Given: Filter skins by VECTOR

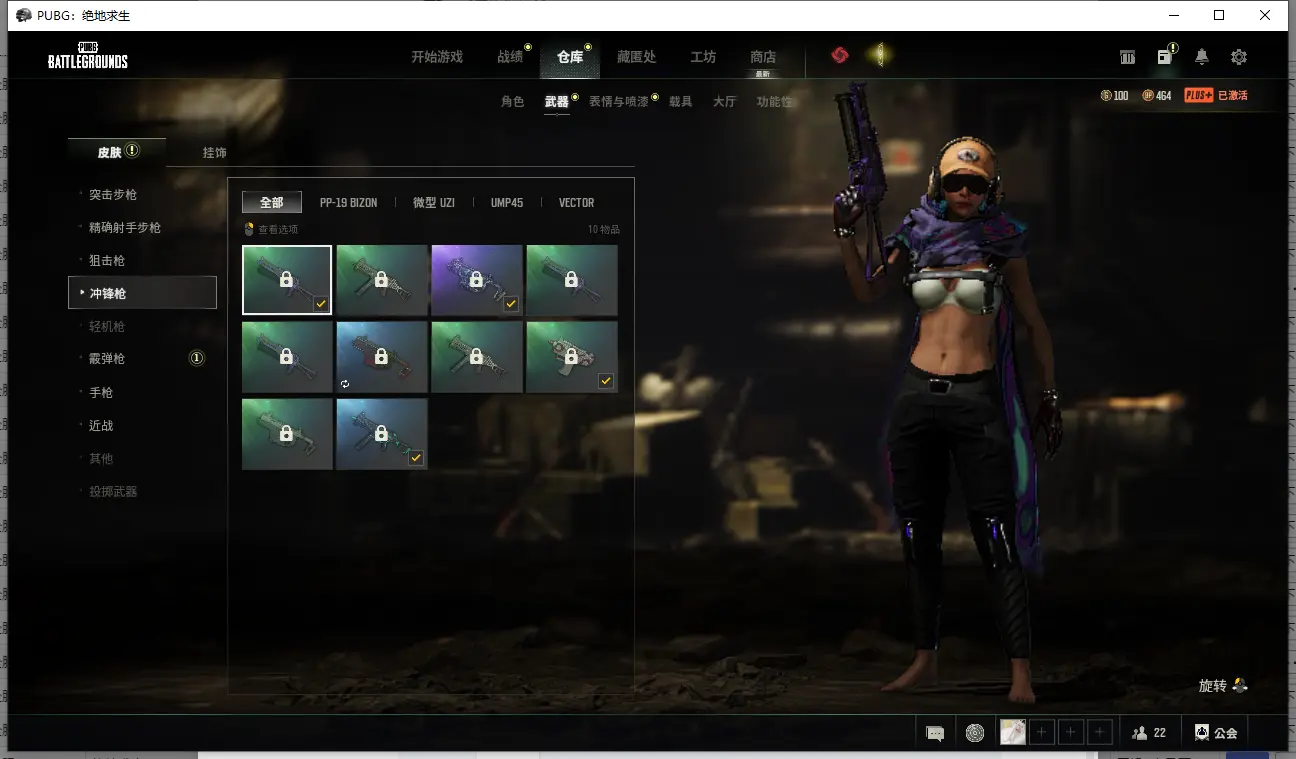Looking at the screenshot, I should pos(577,203).
